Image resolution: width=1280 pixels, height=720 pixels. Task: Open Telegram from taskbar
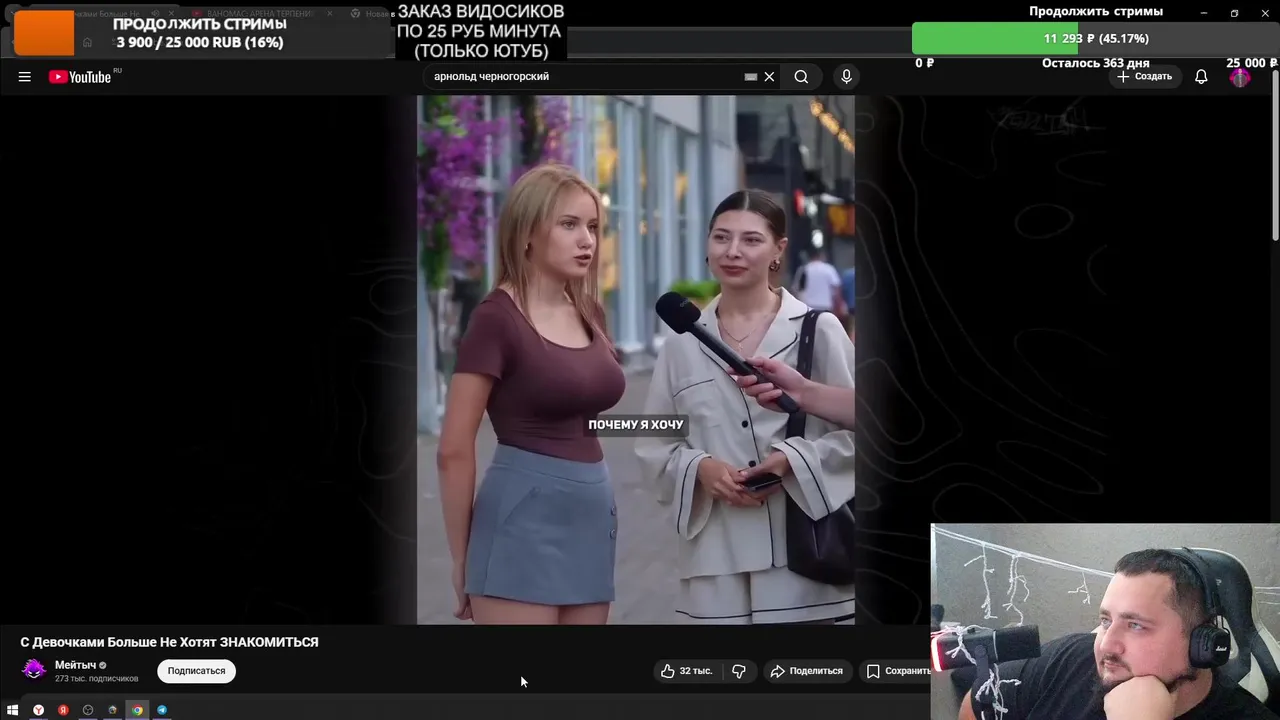pyautogui.click(x=162, y=710)
